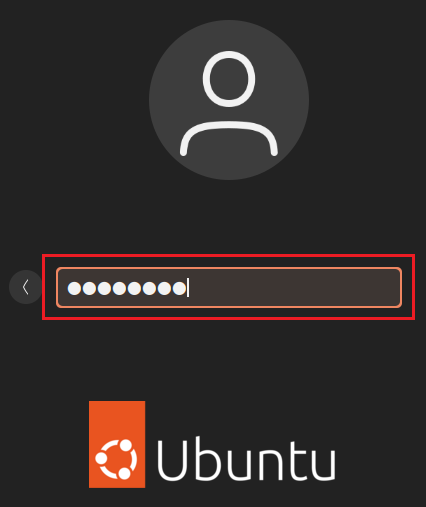
Task: Click the round user avatar picture
Action: tap(229, 100)
